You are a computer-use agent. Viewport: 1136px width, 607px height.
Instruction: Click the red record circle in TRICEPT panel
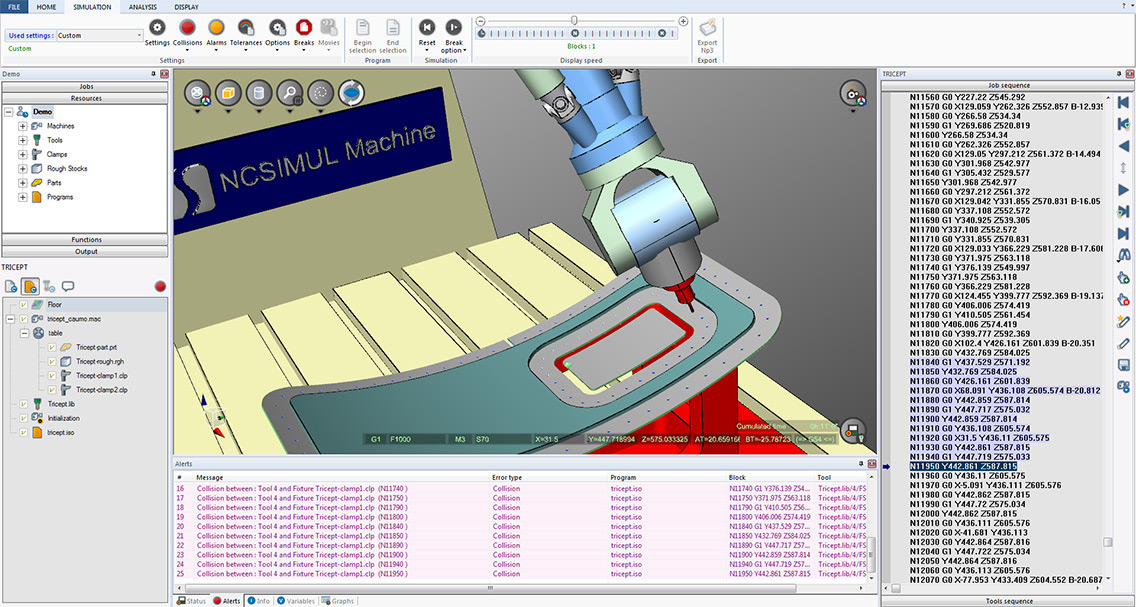(160, 286)
